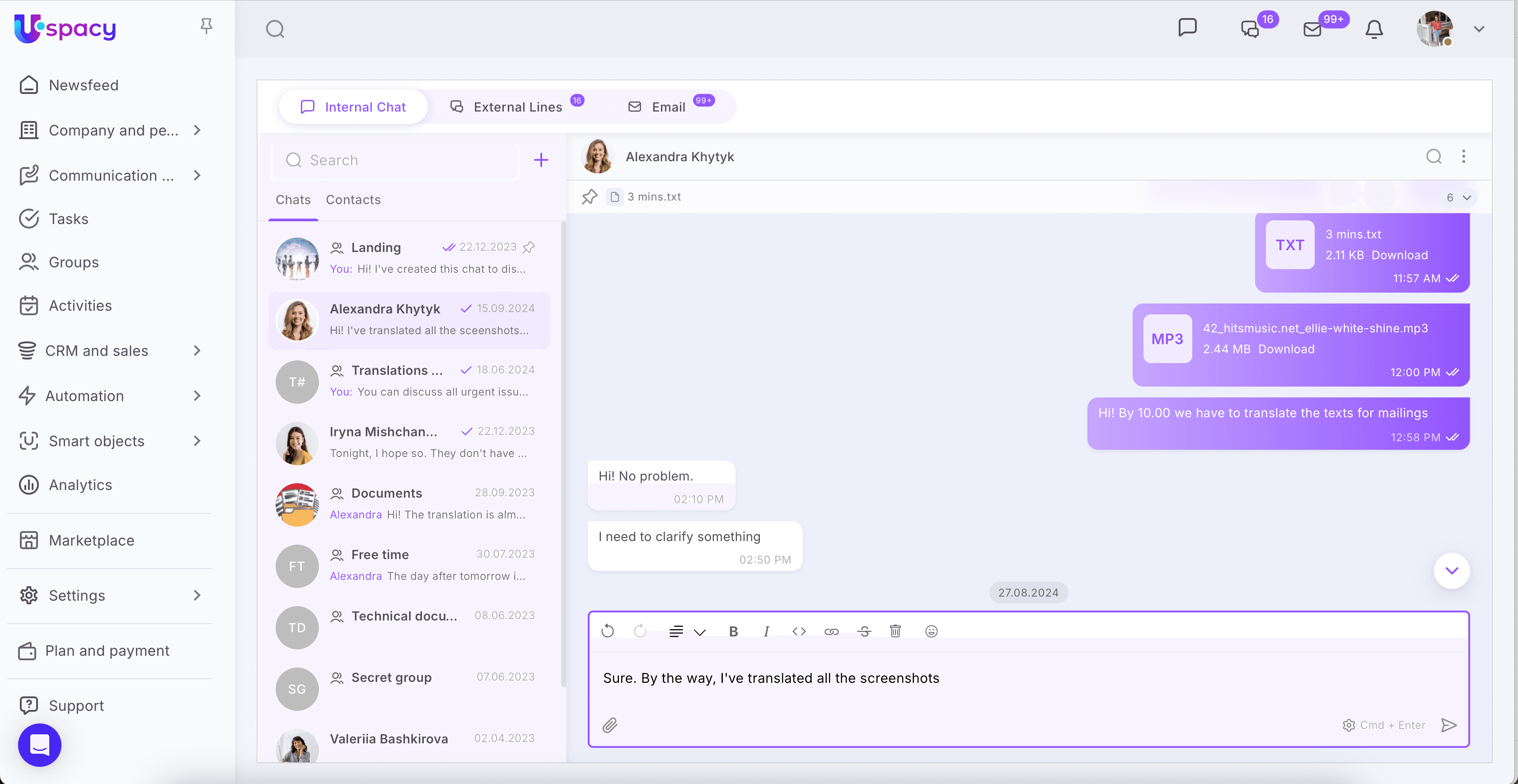Toggle bold formatting in editor
1518x784 pixels.
(733, 631)
